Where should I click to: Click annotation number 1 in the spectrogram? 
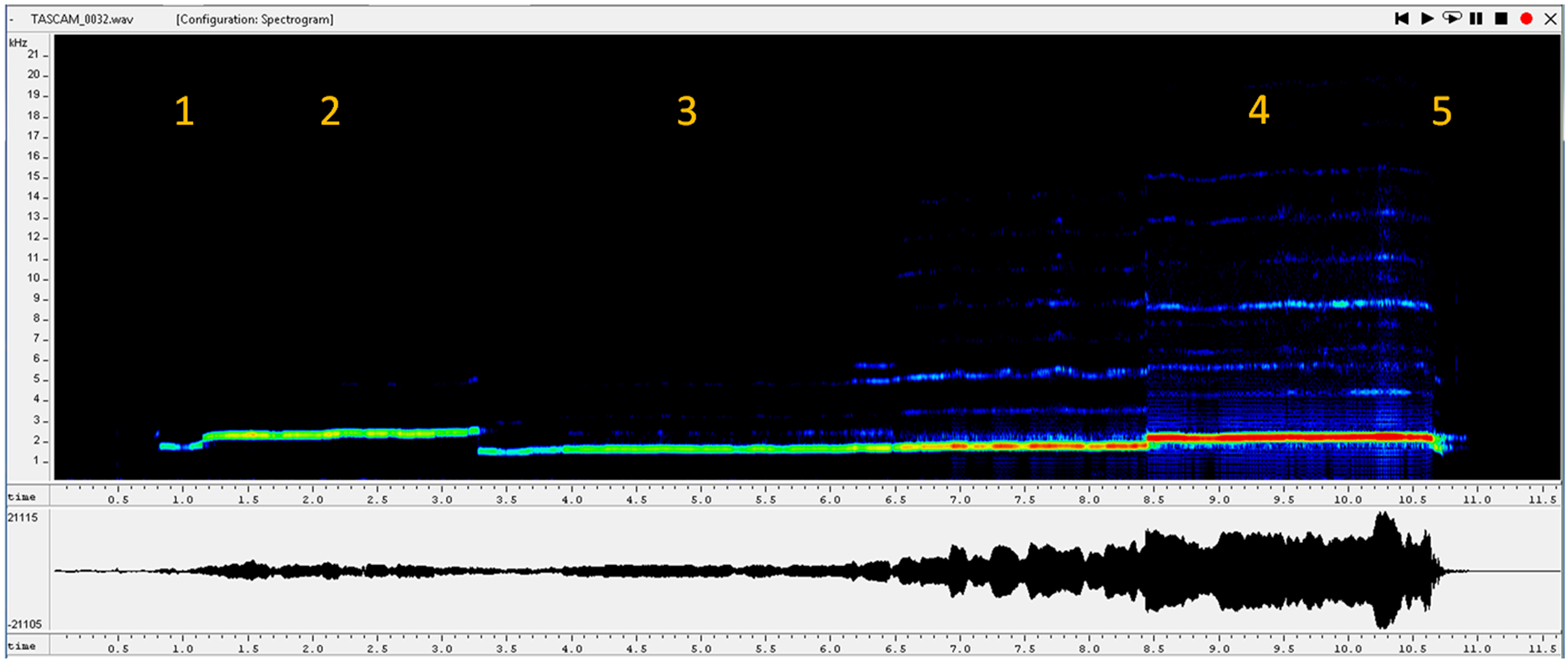(184, 111)
